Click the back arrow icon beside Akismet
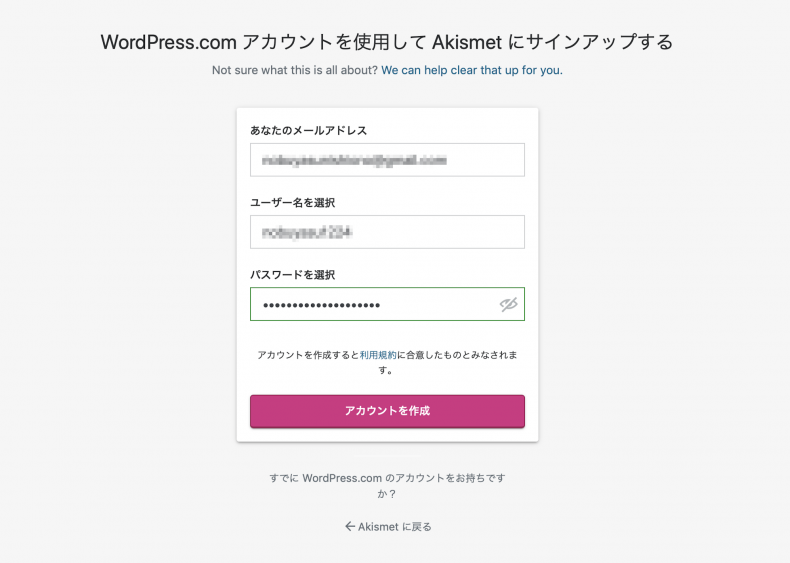 [x=350, y=526]
